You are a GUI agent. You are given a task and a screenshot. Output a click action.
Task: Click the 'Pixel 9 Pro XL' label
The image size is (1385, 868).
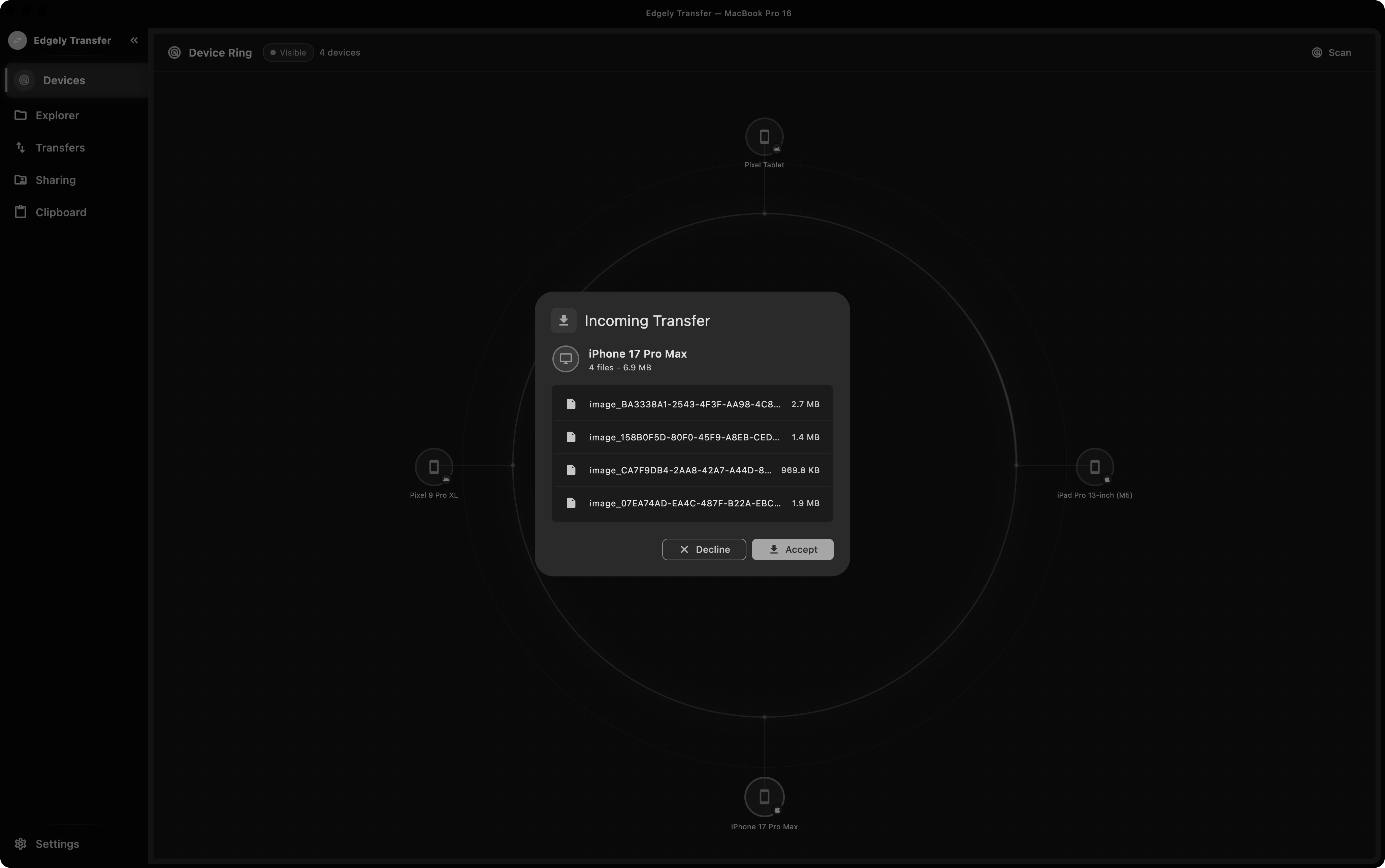(x=433, y=495)
